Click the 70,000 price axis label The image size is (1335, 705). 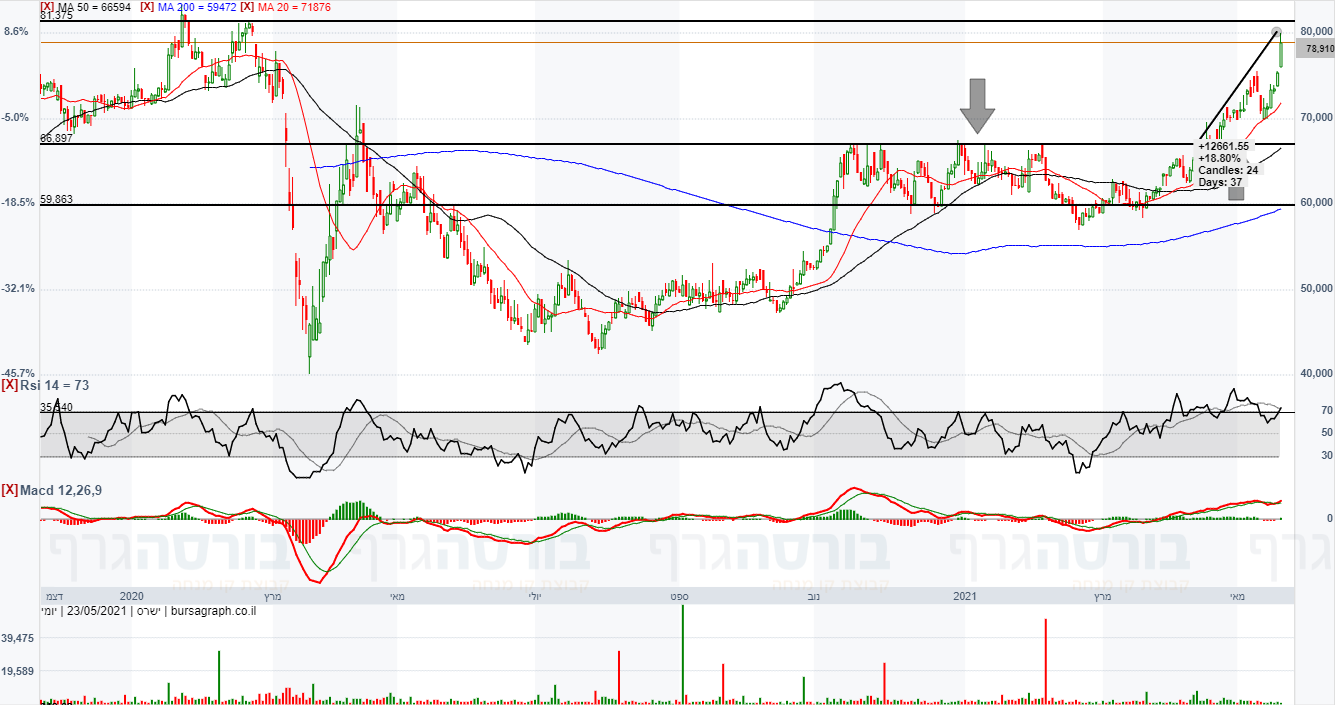pos(1318,117)
